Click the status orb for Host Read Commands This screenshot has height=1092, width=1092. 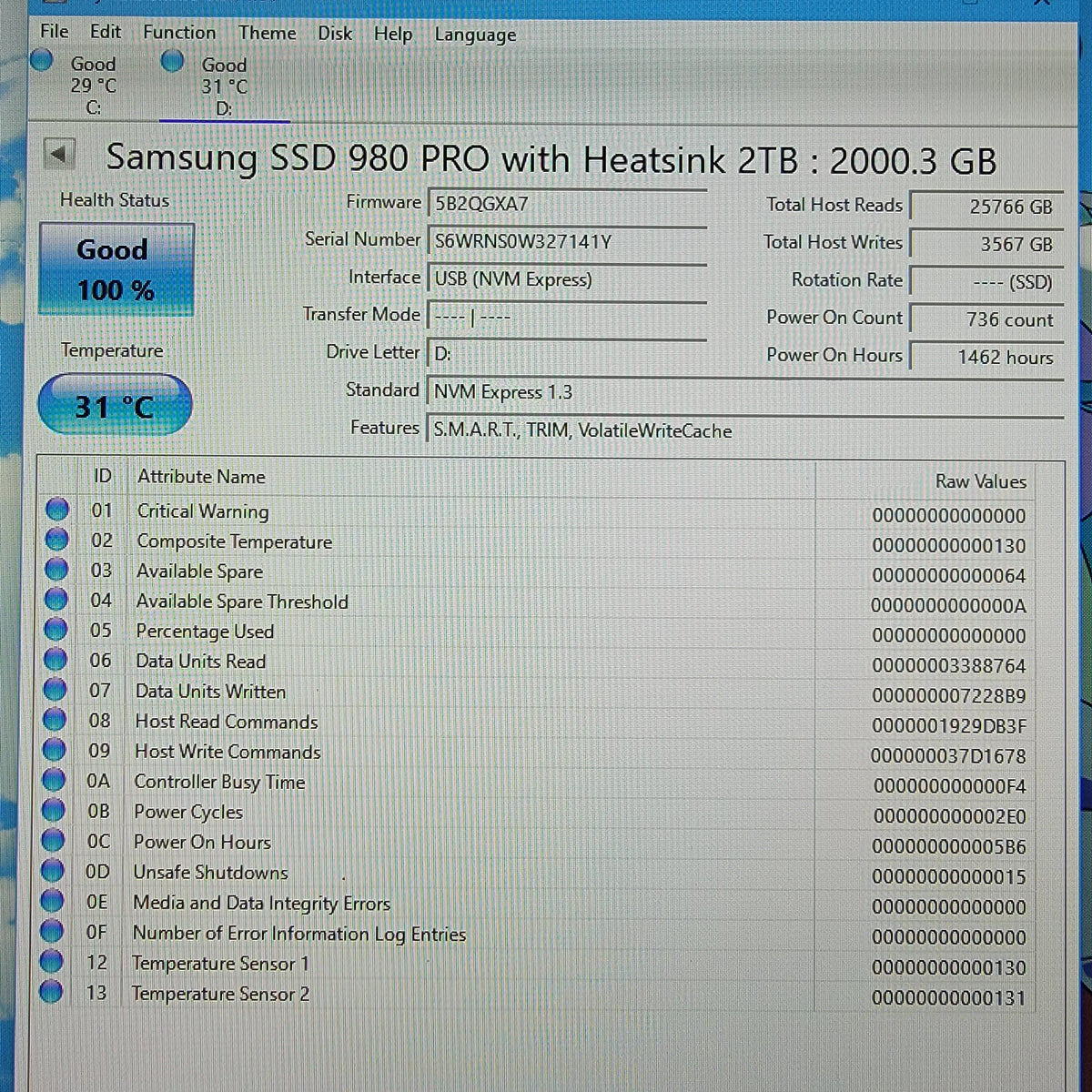(x=55, y=720)
